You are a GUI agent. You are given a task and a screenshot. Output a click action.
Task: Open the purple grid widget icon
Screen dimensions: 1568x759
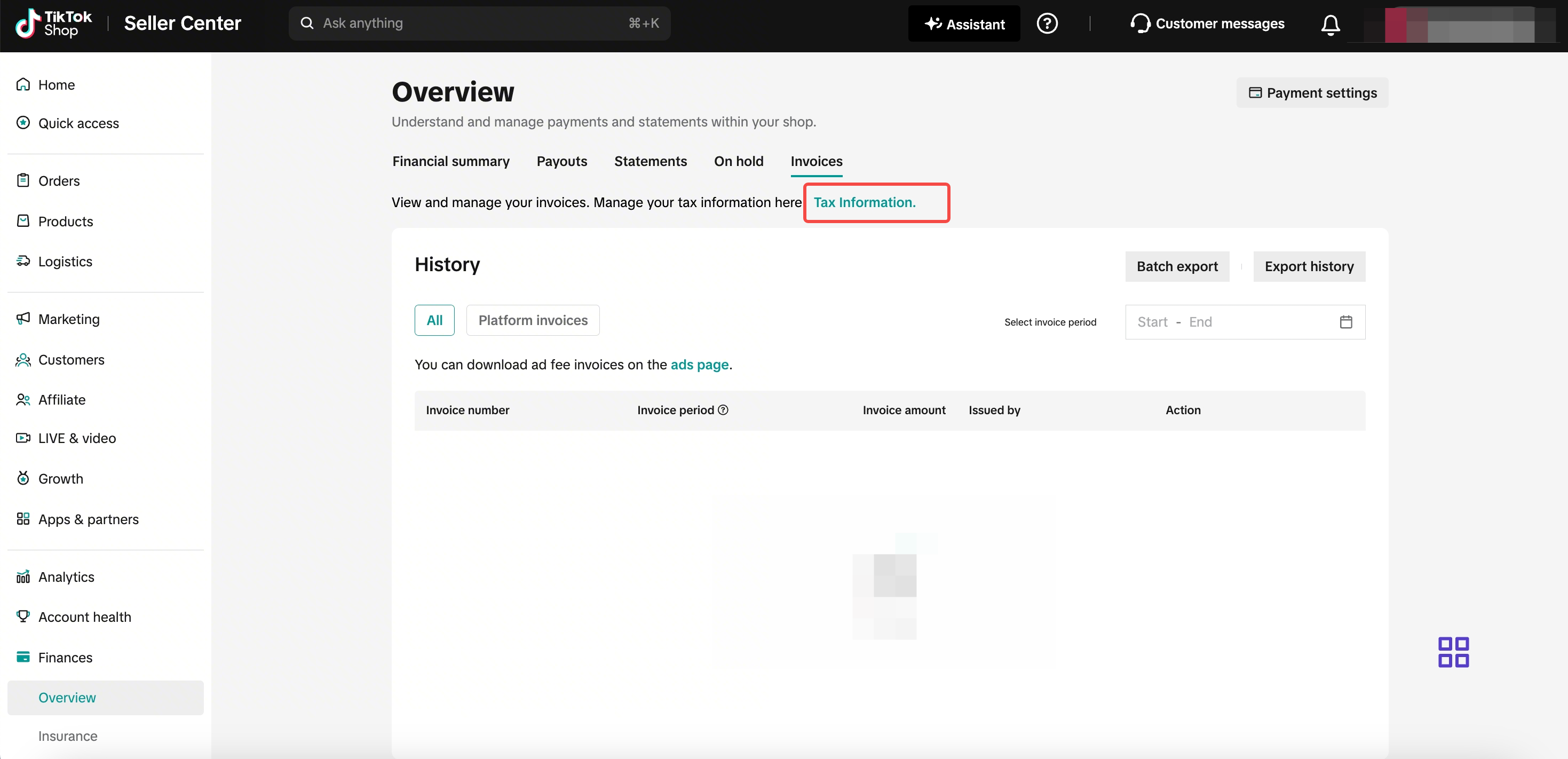point(1453,652)
